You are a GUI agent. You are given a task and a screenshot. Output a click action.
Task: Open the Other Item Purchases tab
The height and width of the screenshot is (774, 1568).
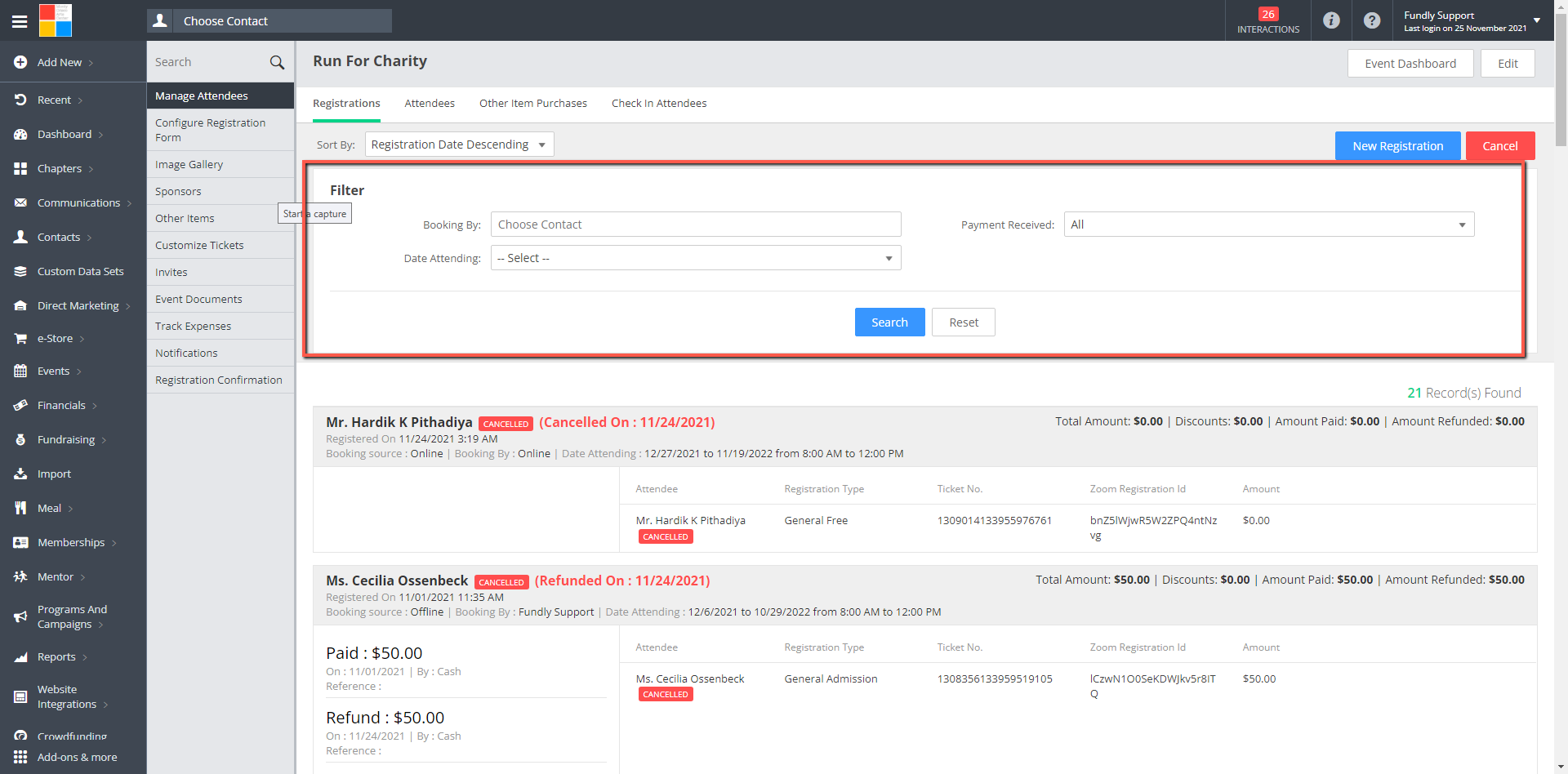533,103
